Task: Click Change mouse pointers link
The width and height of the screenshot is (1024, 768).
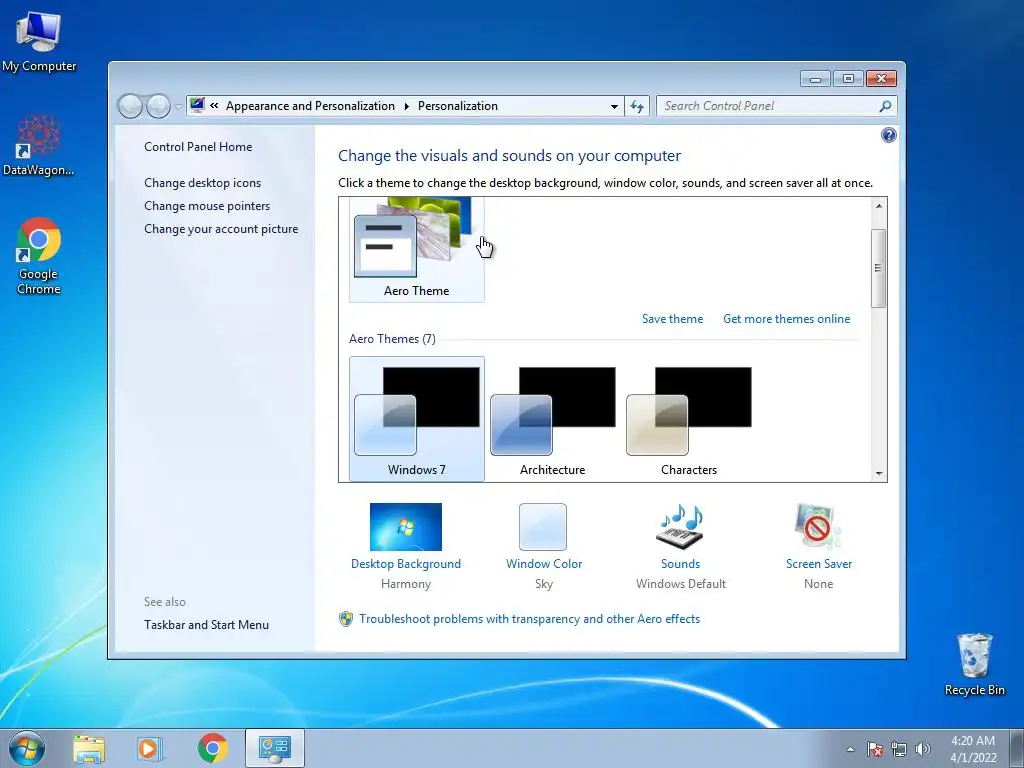Action: tap(207, 206)
